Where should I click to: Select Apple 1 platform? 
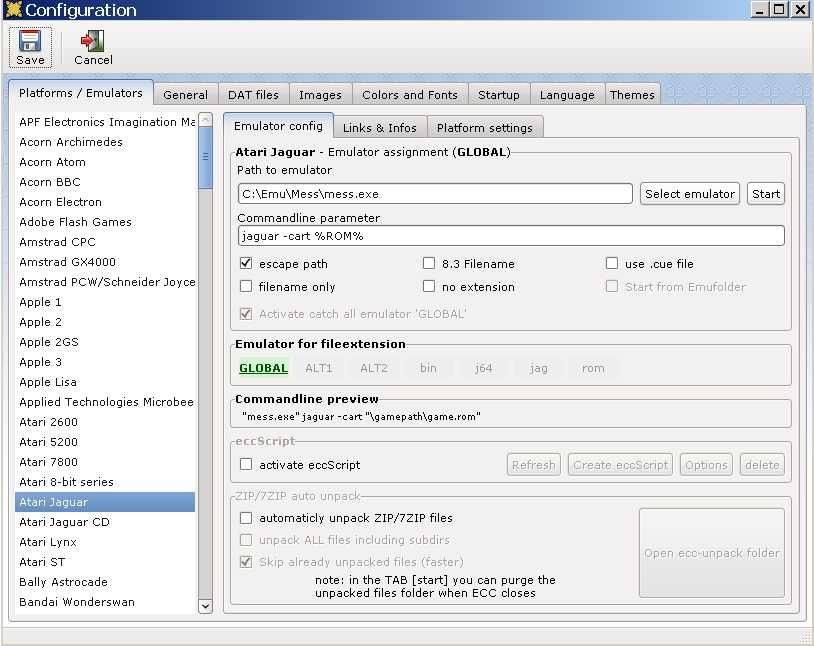coord(105,302)
